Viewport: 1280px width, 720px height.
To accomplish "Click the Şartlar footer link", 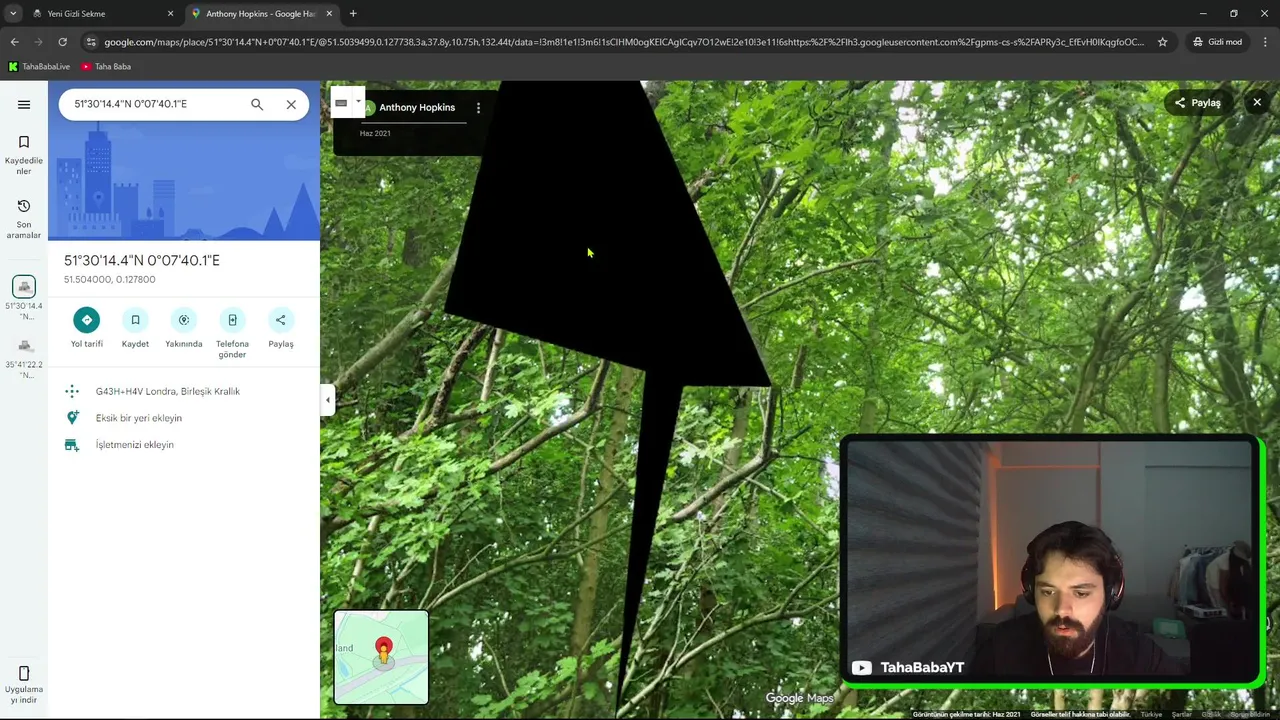I will click(x=1182, y=714).
